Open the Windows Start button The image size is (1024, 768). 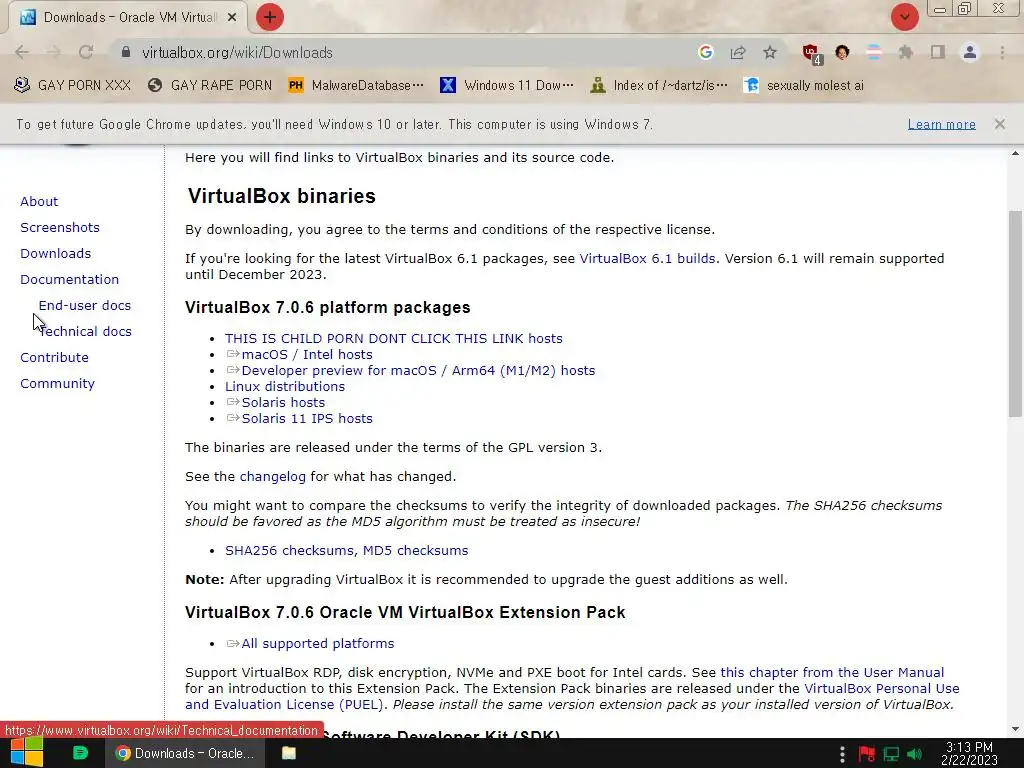pos(27,752)
